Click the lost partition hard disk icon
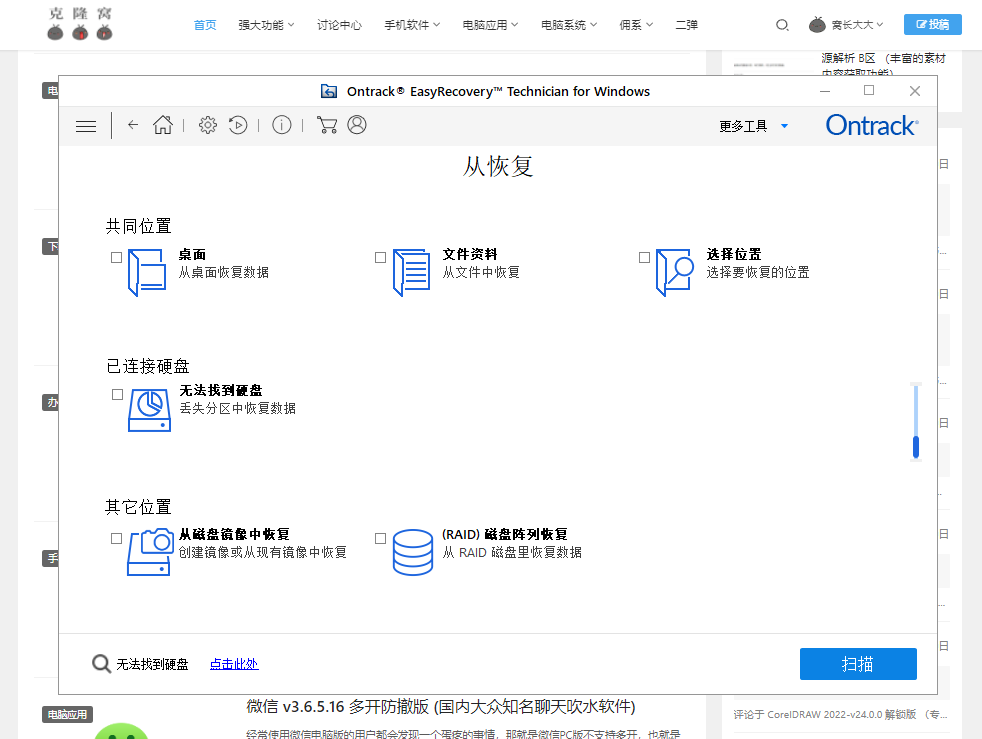The width and height of the screenshot is (982, 739). (x=150, y=410)
